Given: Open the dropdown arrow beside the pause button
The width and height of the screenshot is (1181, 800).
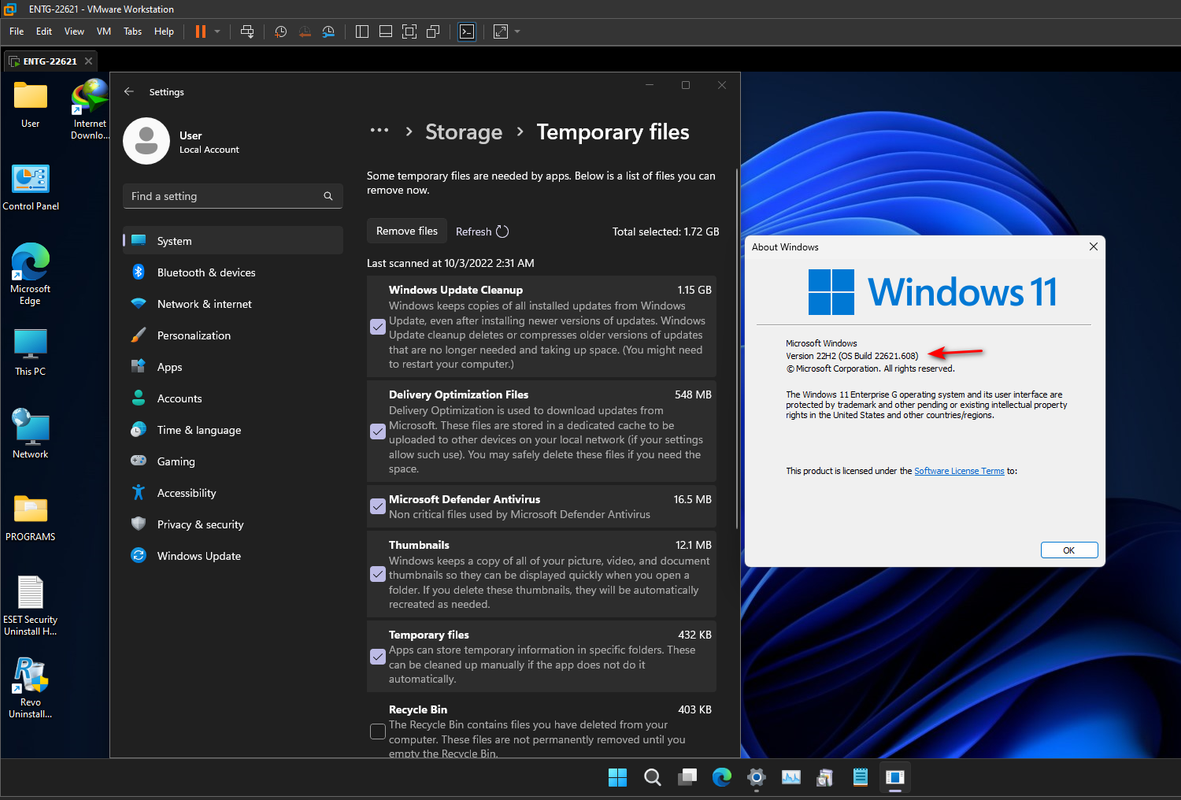Looking at the screenshot, I should 217,32.
